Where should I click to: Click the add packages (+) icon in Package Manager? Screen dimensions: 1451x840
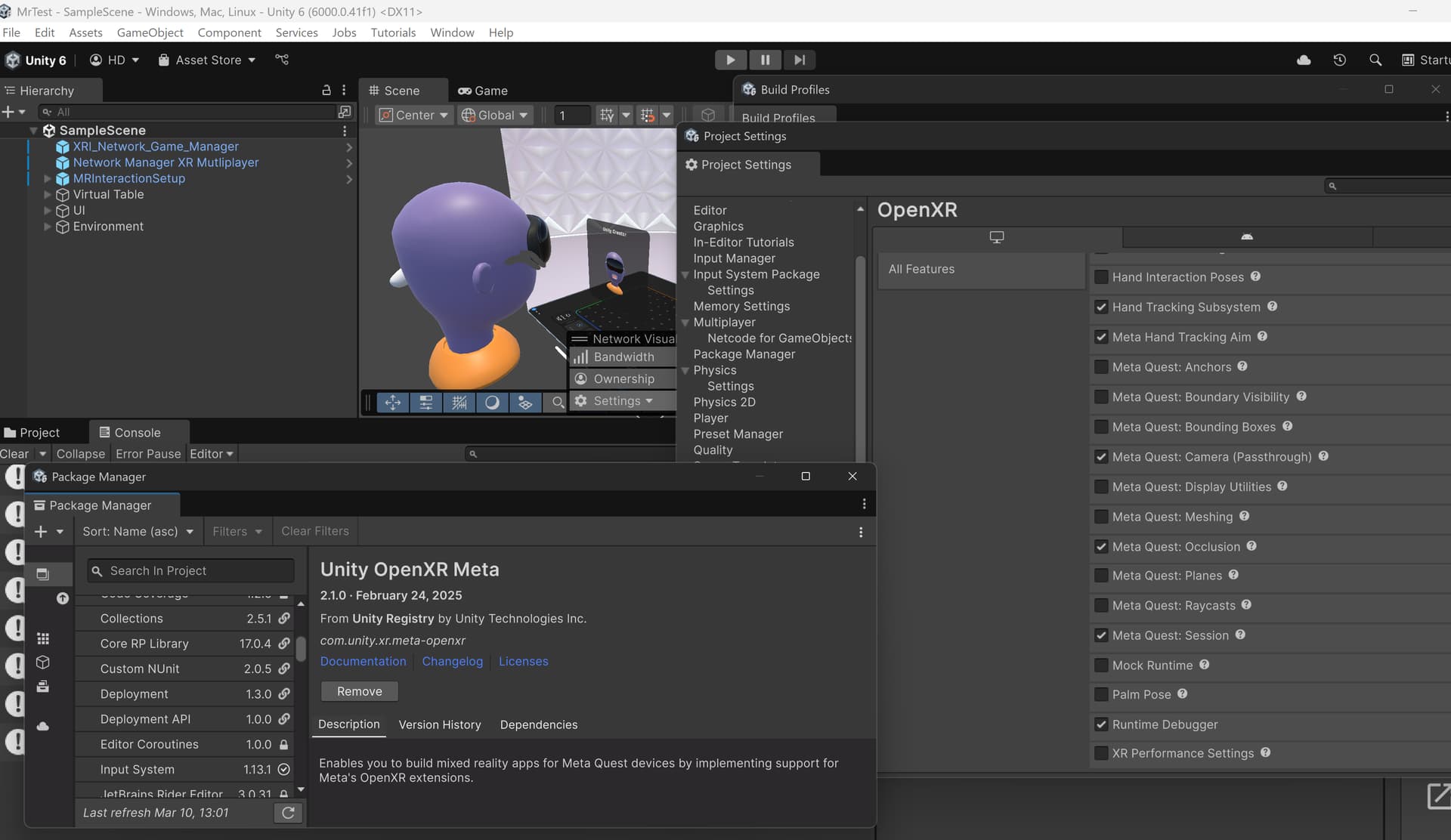(x=42, y=531)
